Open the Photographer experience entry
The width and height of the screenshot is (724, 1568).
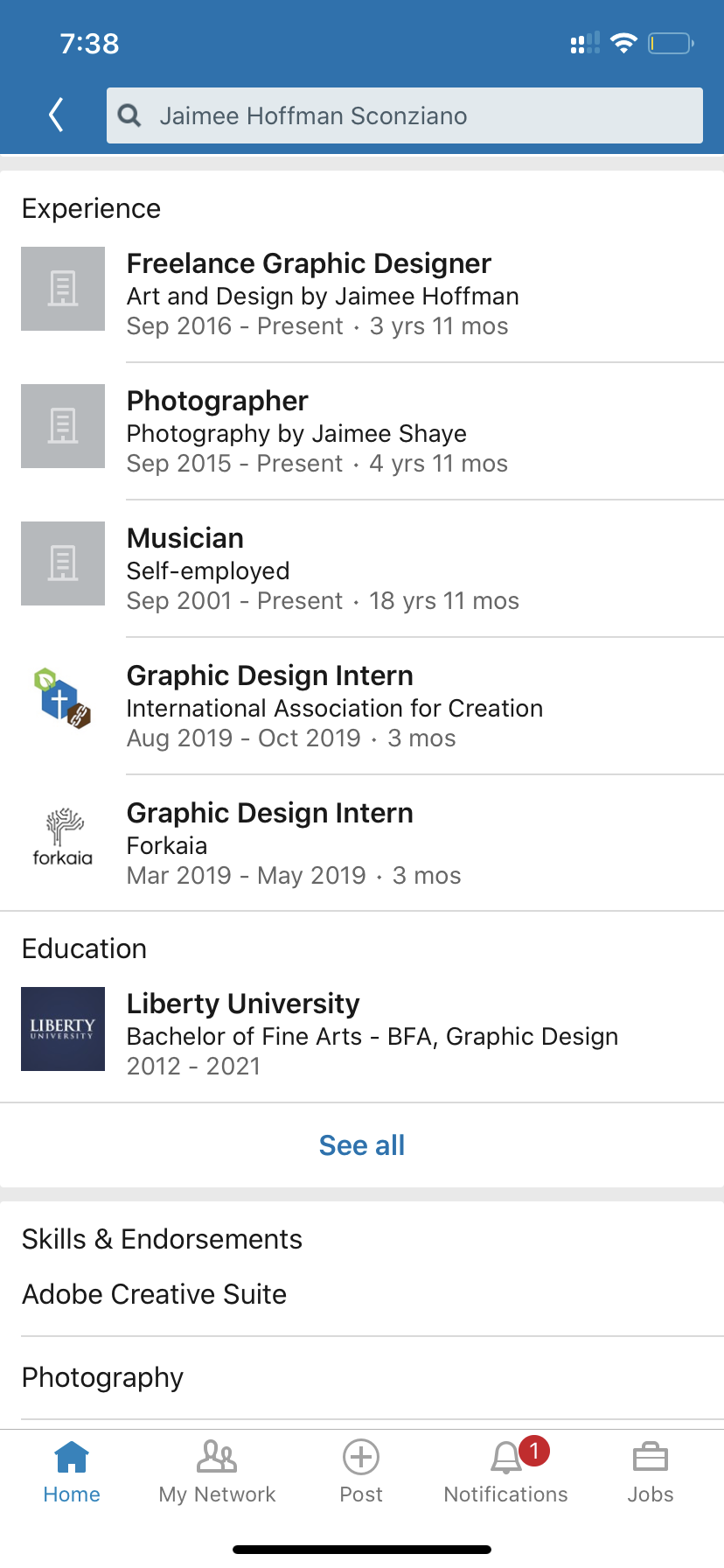coord(218,402)
